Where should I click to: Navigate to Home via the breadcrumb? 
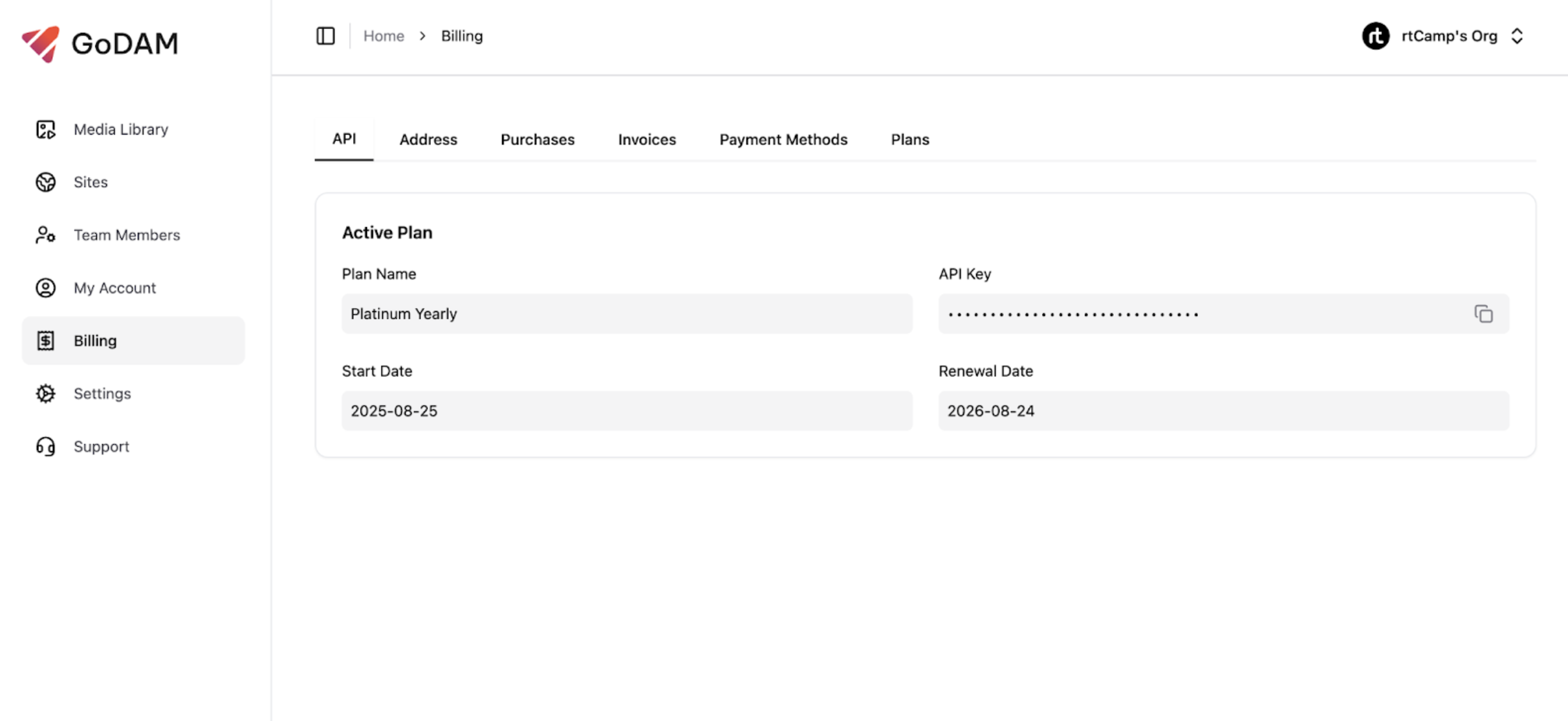[384, 36]
